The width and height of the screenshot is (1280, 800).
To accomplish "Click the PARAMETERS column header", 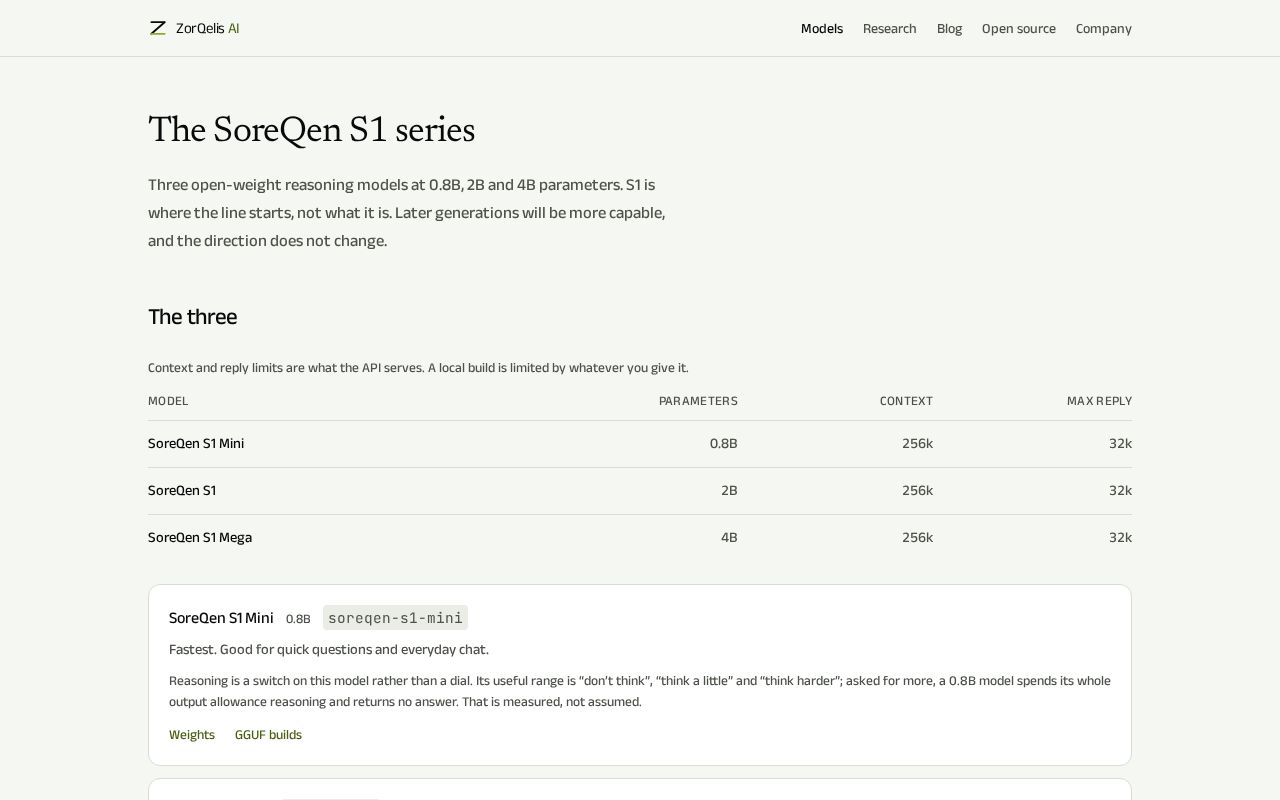I will (x=698, y=401).
